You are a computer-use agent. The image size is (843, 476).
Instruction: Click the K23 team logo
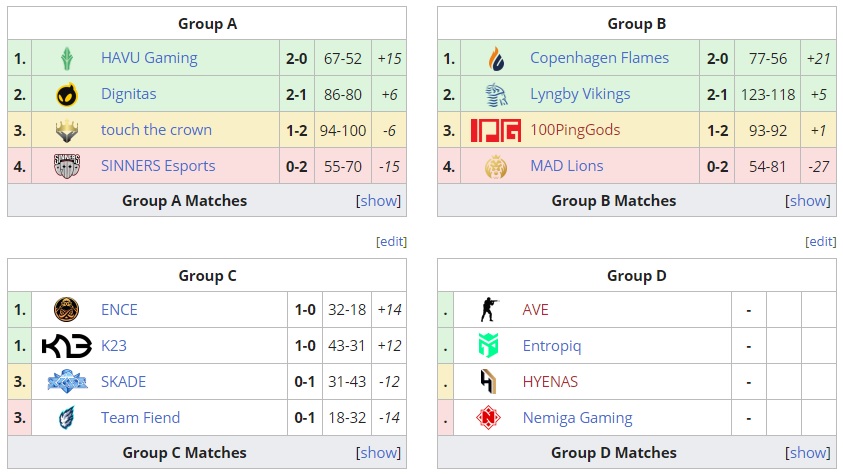click(x=67, y=346)
